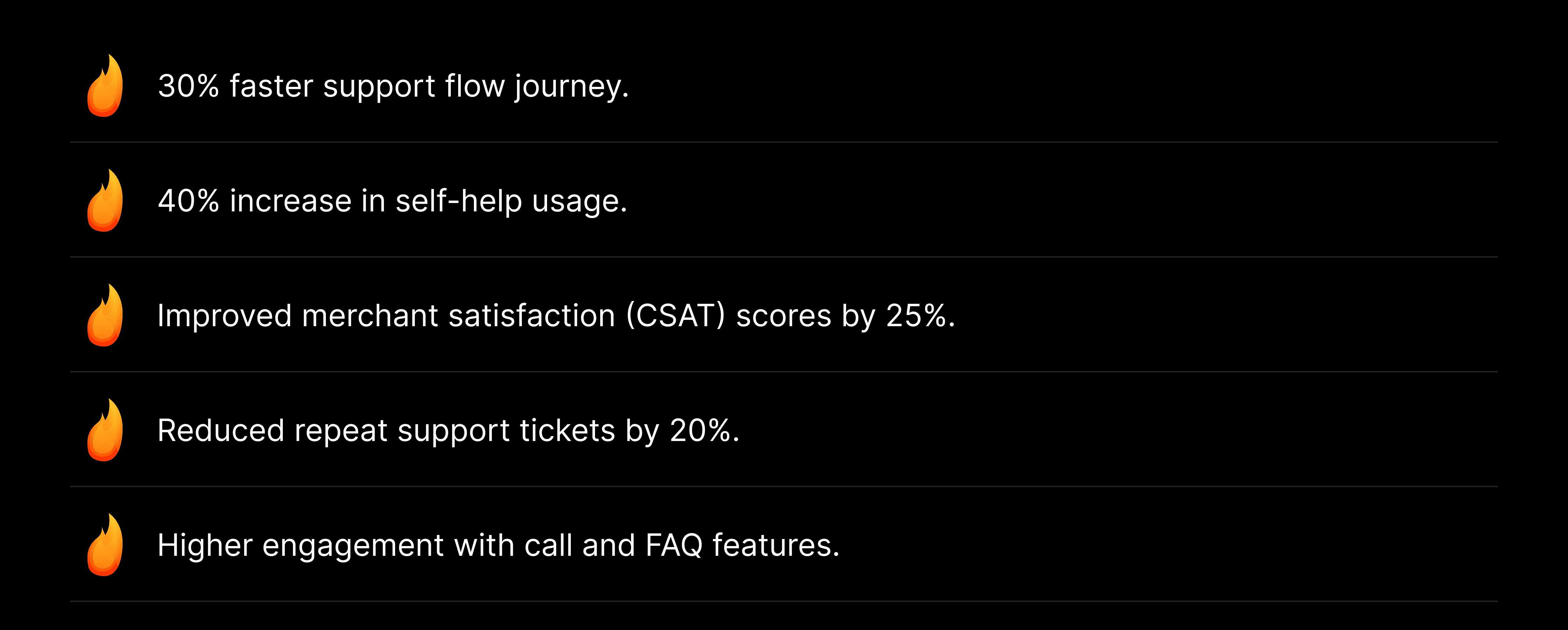The image size is (1568, 630).
Task: Click the flame icon beside 30% faster support
Action: coord(105,85)
